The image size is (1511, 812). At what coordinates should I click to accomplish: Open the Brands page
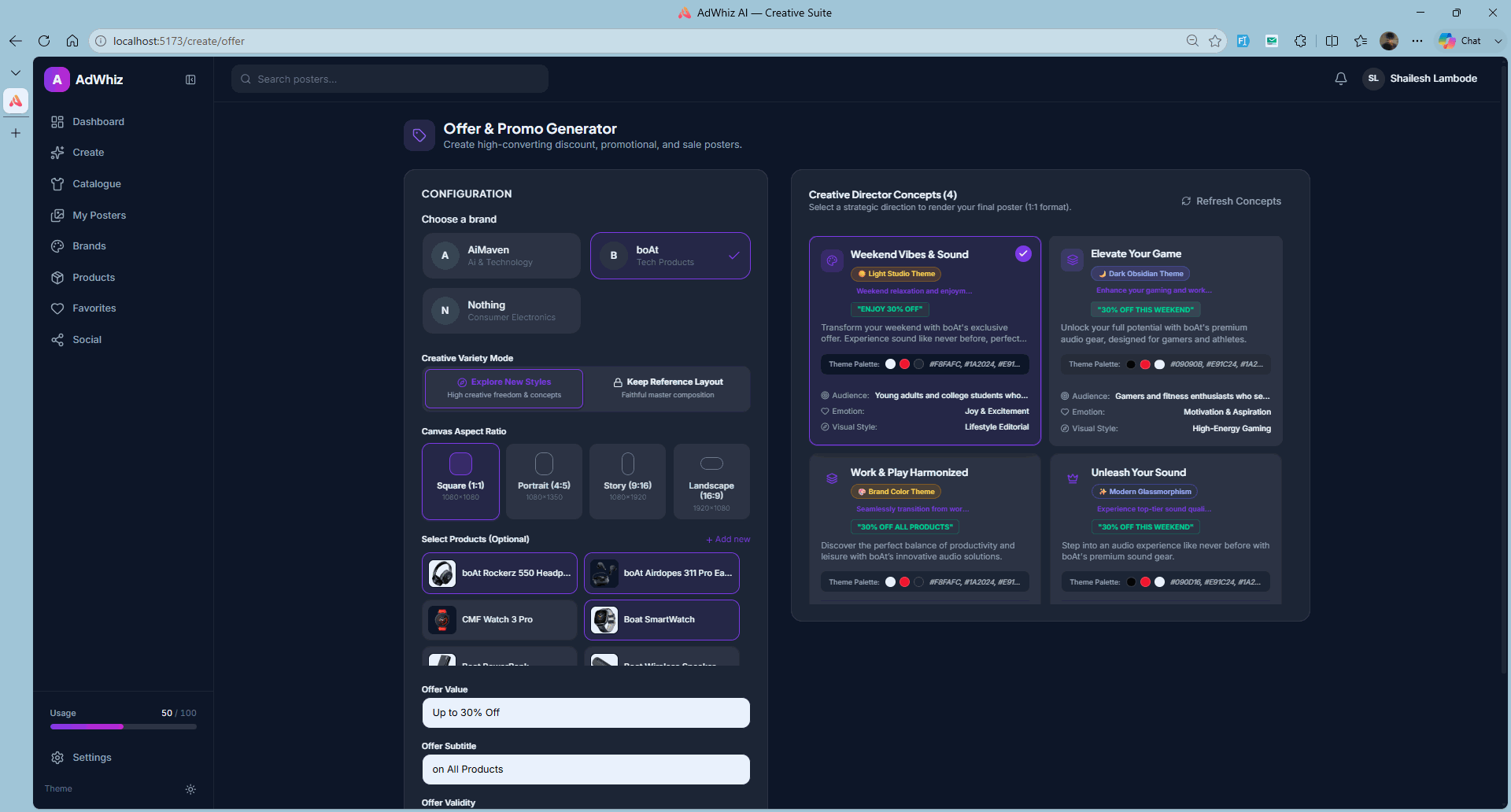click(x=89, y=246)
